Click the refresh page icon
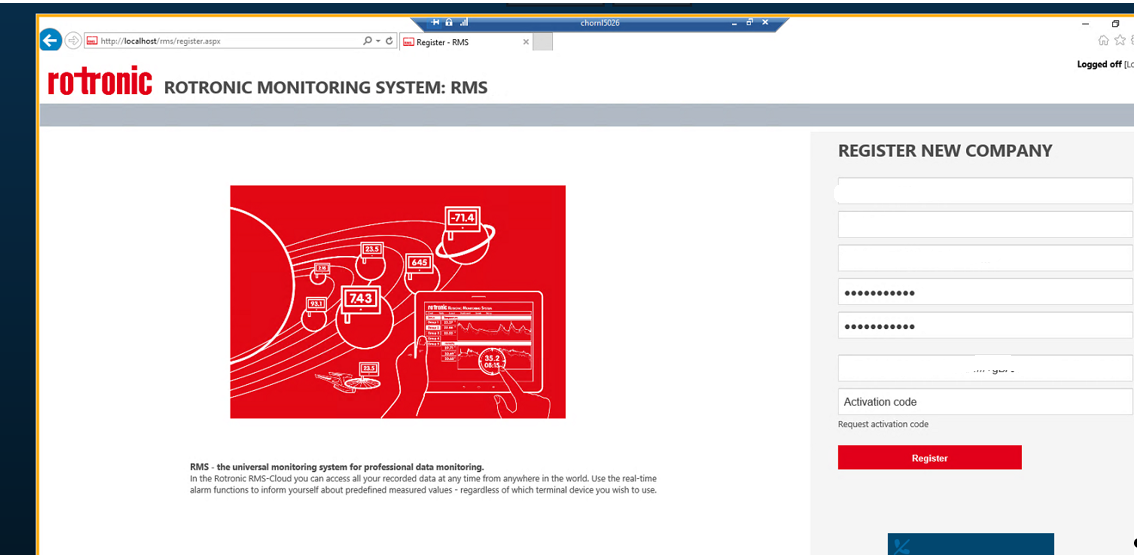 (x=389, y=41)
